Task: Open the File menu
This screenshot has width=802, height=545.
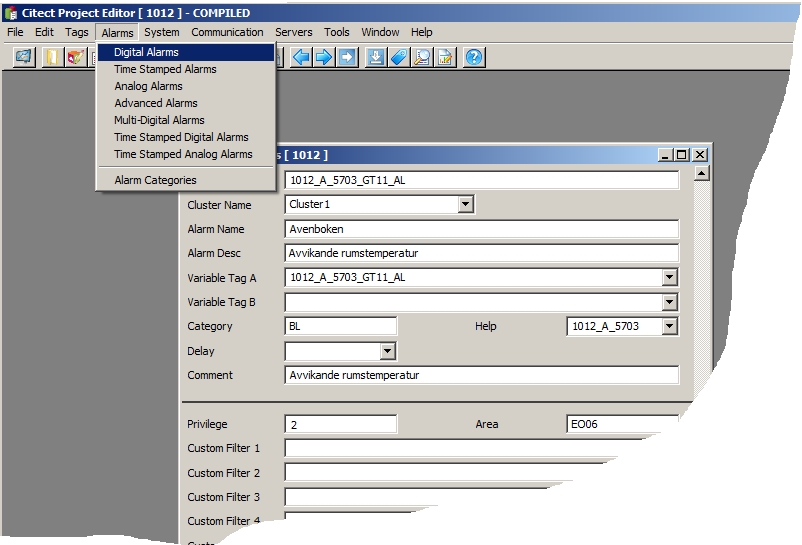Action: pyautogui.click(x=15, y=32)
